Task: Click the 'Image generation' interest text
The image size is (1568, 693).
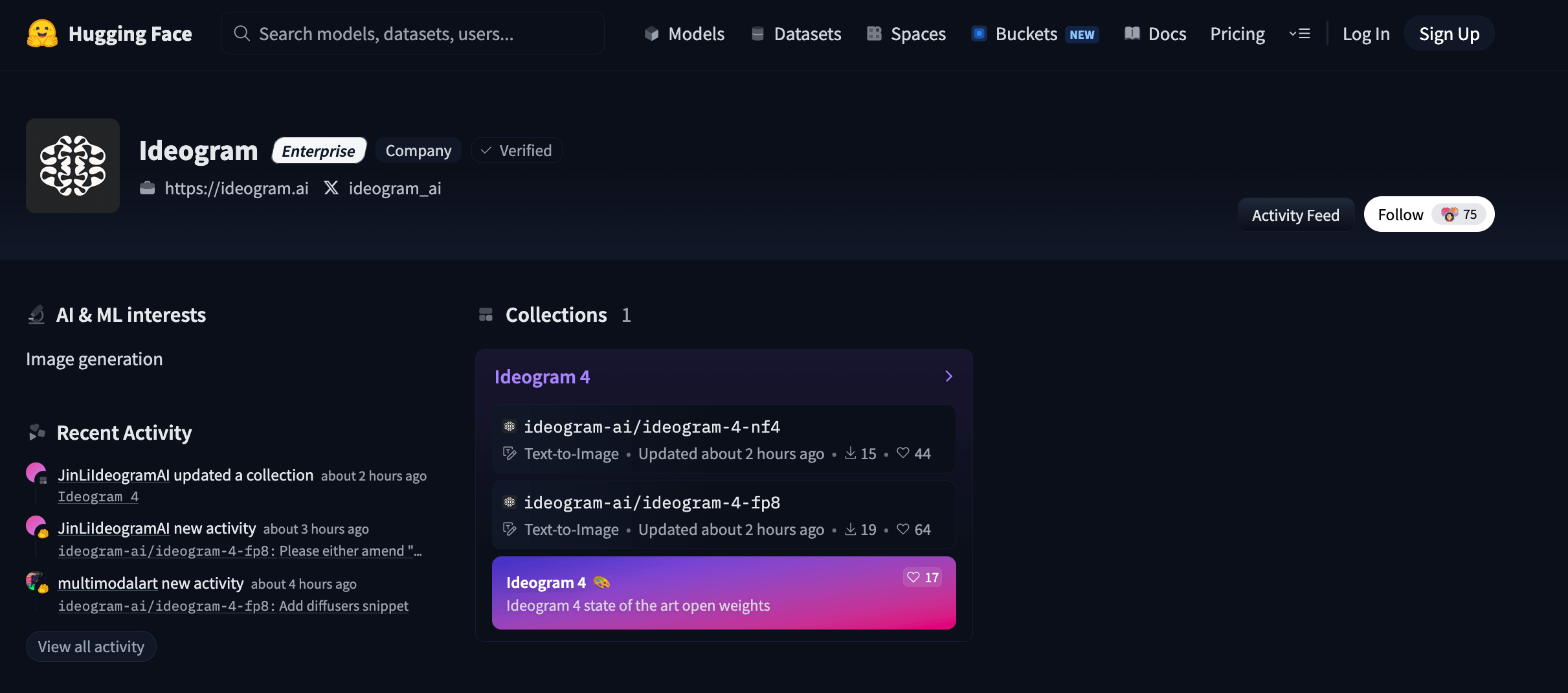Action: pyautogui.click(x=95, y=359)
